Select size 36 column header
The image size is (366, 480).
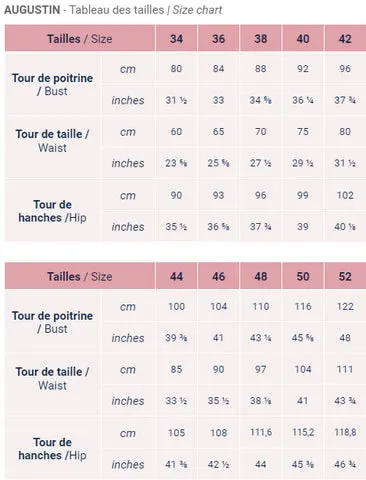(x=218, y=39)
